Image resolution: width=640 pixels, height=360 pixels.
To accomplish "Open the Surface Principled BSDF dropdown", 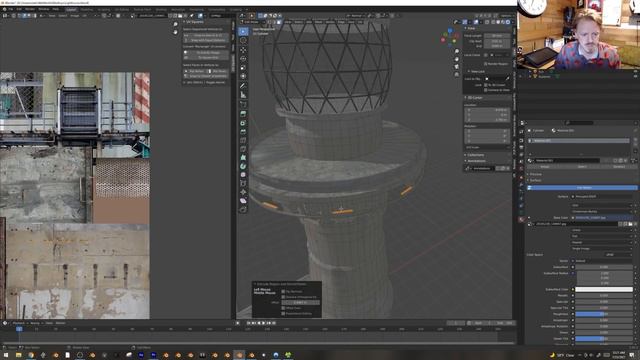I will [603, 197].
